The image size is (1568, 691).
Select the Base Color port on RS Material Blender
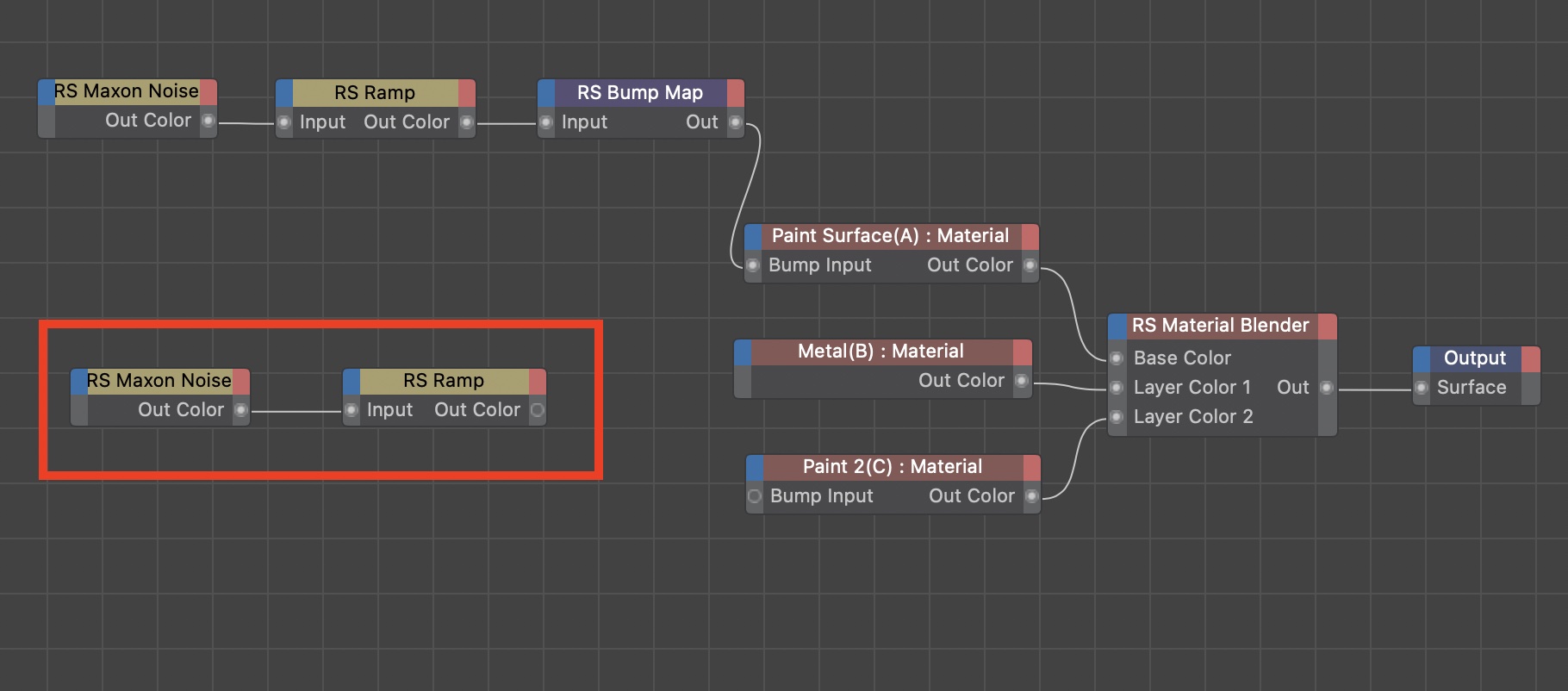point(1117,358)
